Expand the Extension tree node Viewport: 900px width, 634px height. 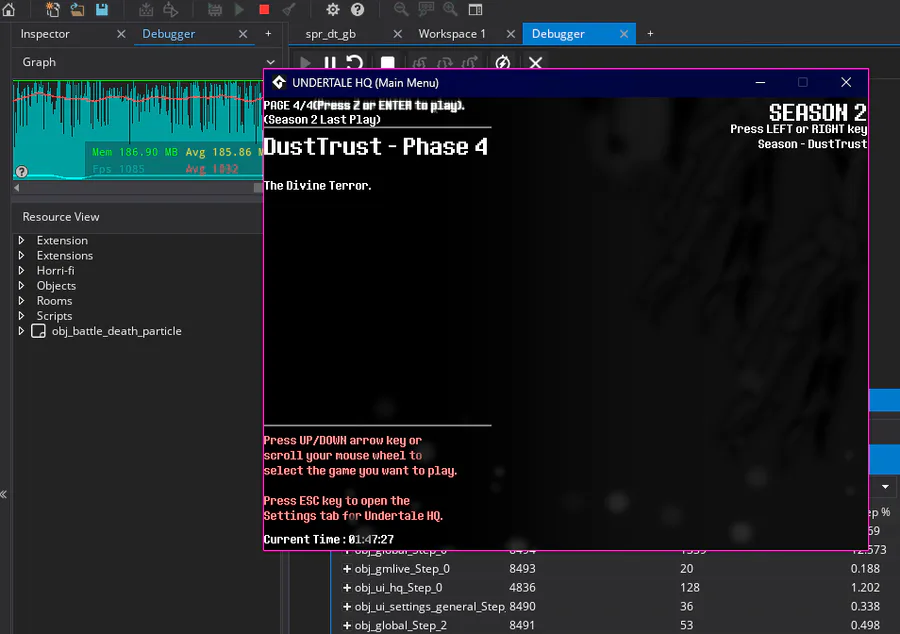pyautogui.click(x=21, y=240)
